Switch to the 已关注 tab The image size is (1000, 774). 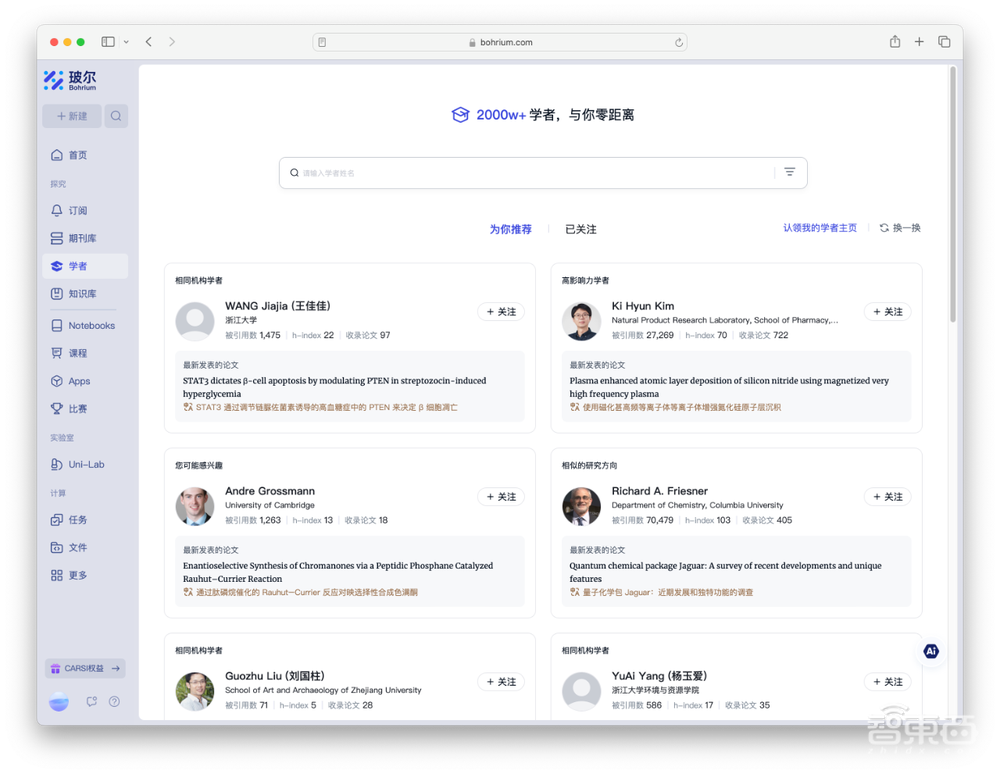(x=580, y=229)
